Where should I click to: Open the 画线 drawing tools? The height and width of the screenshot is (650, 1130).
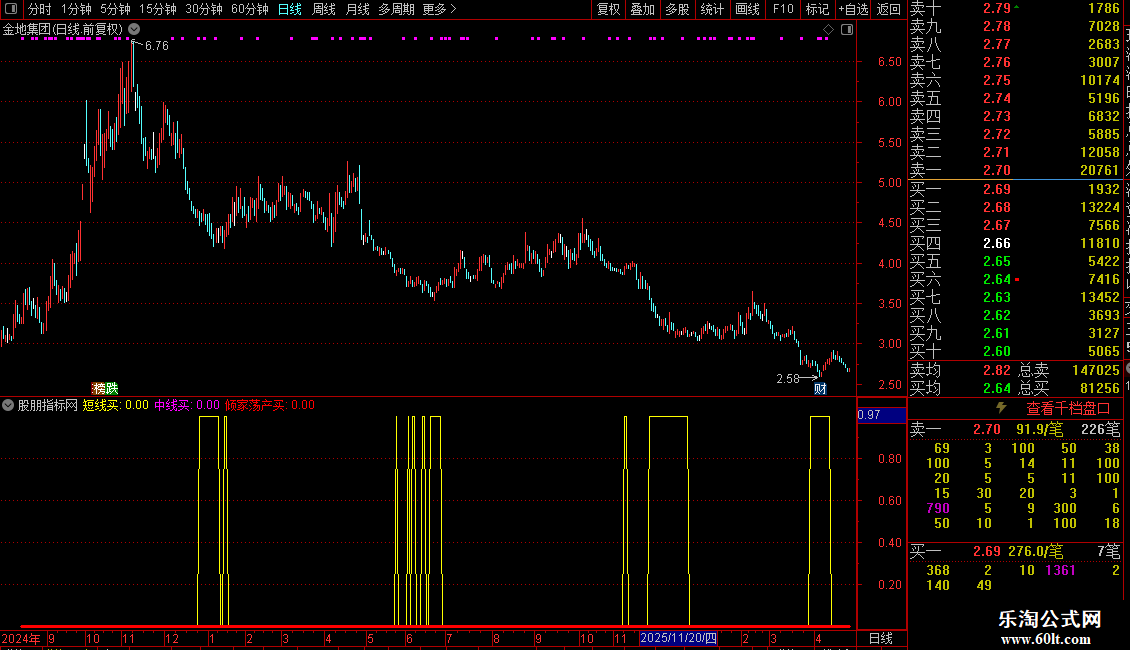point(747,9)
